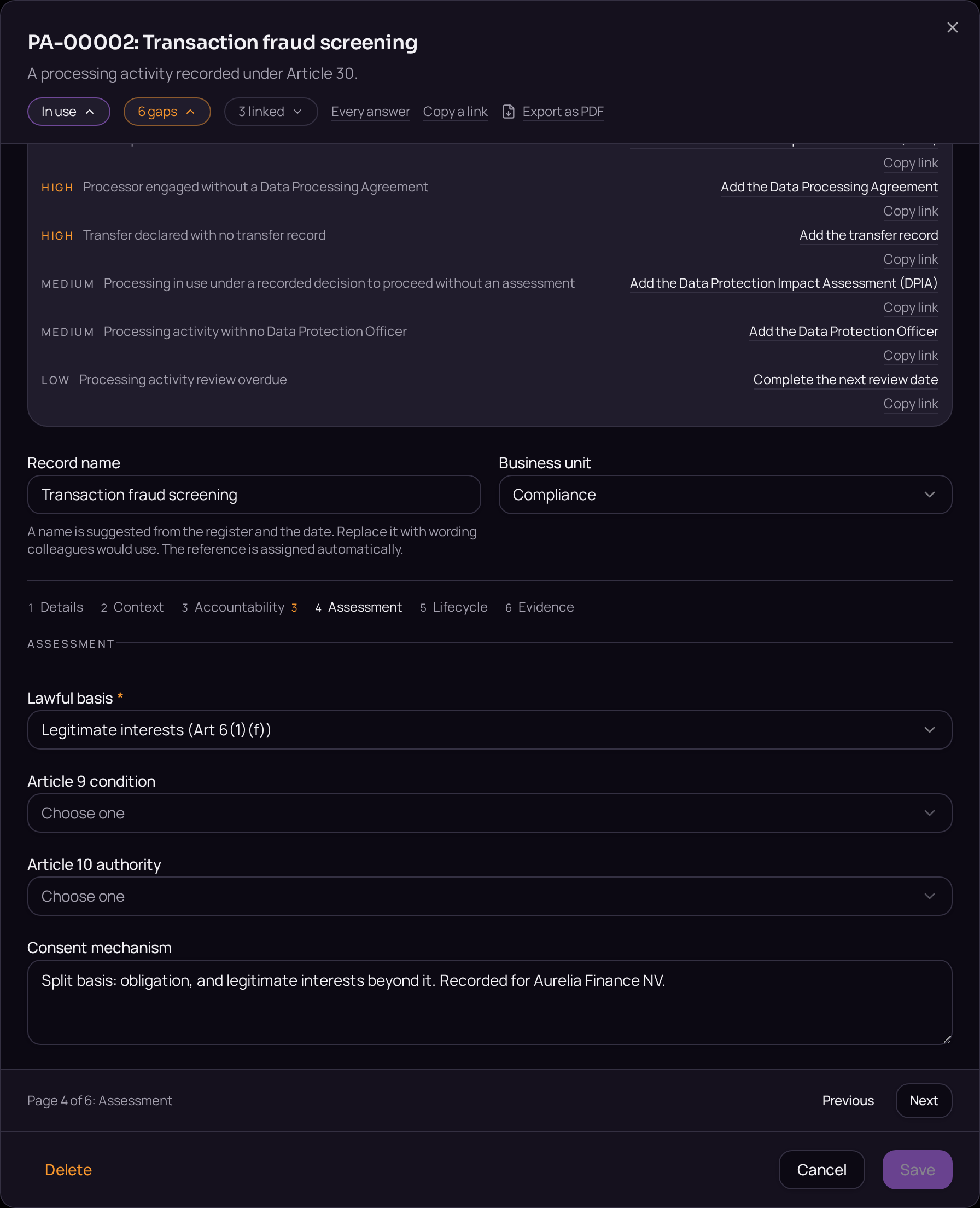
Task: Open the In use status dropdown
Action: pos(69,112)
